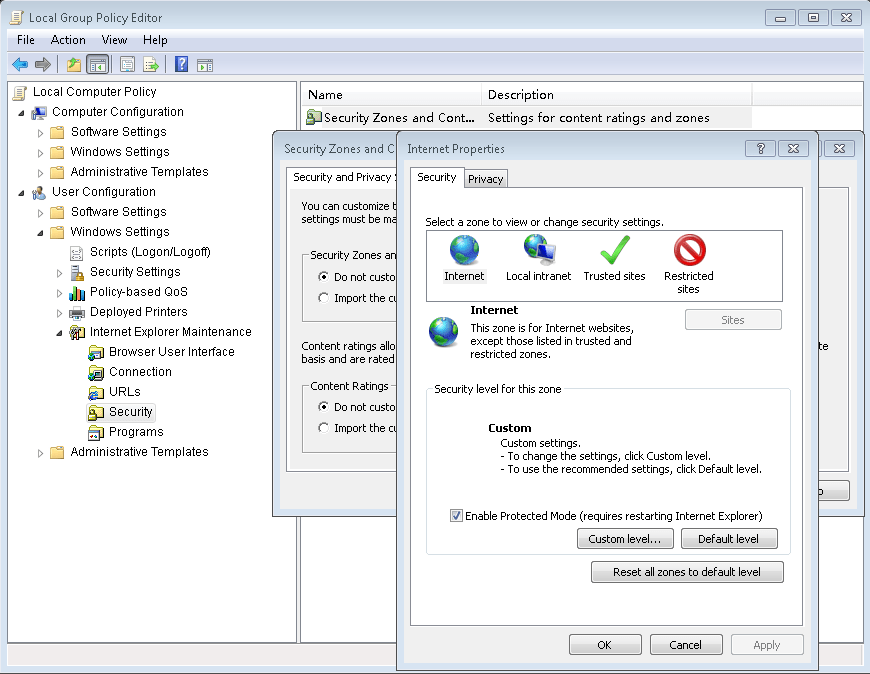Collapse the User Configuration node
870x674 pixels.
point(22,193)
